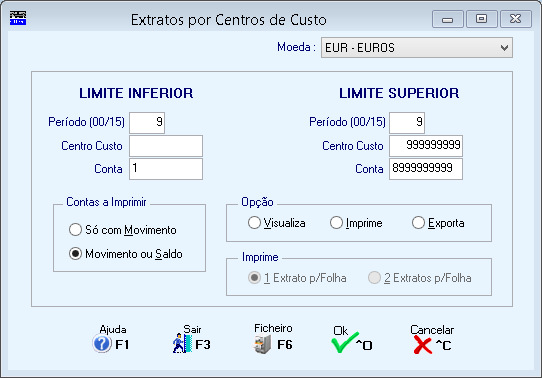The width and height of the screenshot is (542, 378).
Task: Select the Exporta radio button
Action: click(x=418, y=223)
